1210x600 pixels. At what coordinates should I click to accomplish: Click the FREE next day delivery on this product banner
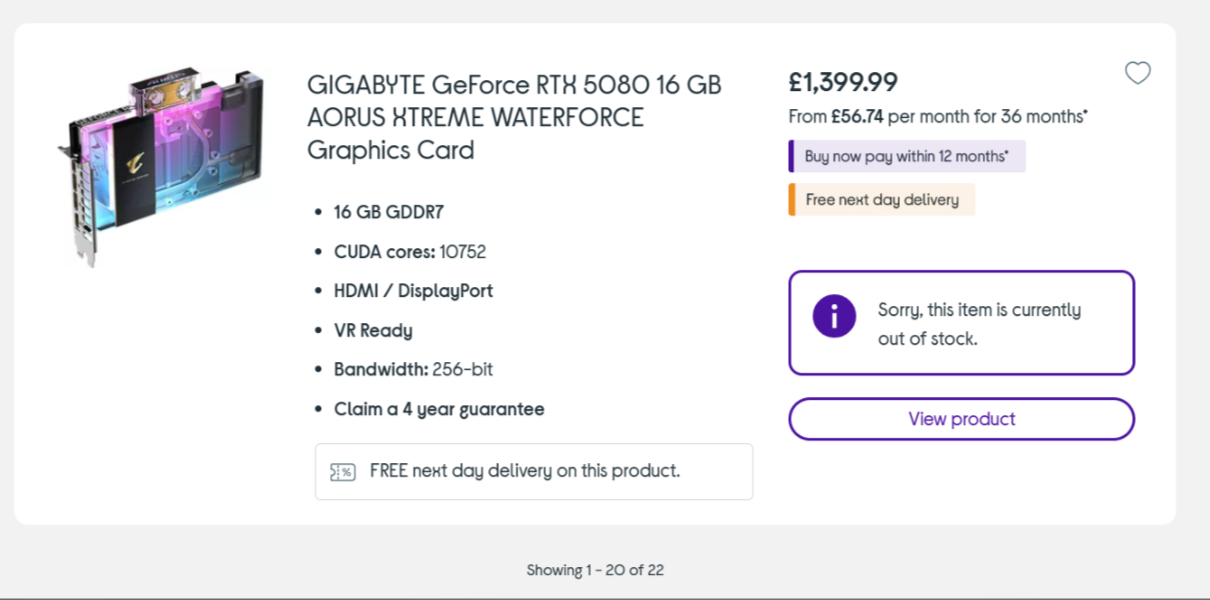(x=524, y=471)
